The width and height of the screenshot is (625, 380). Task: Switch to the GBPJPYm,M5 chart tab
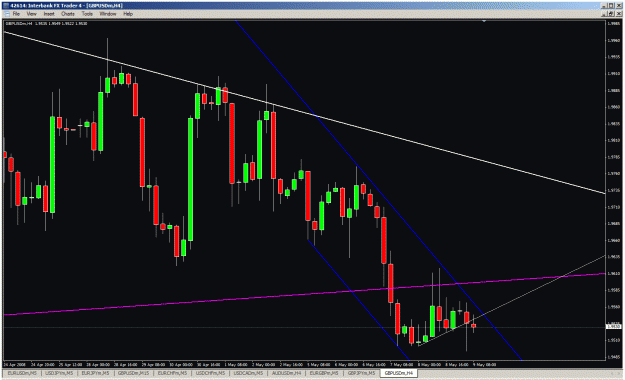pyautogui.click(x=361, y=373)
